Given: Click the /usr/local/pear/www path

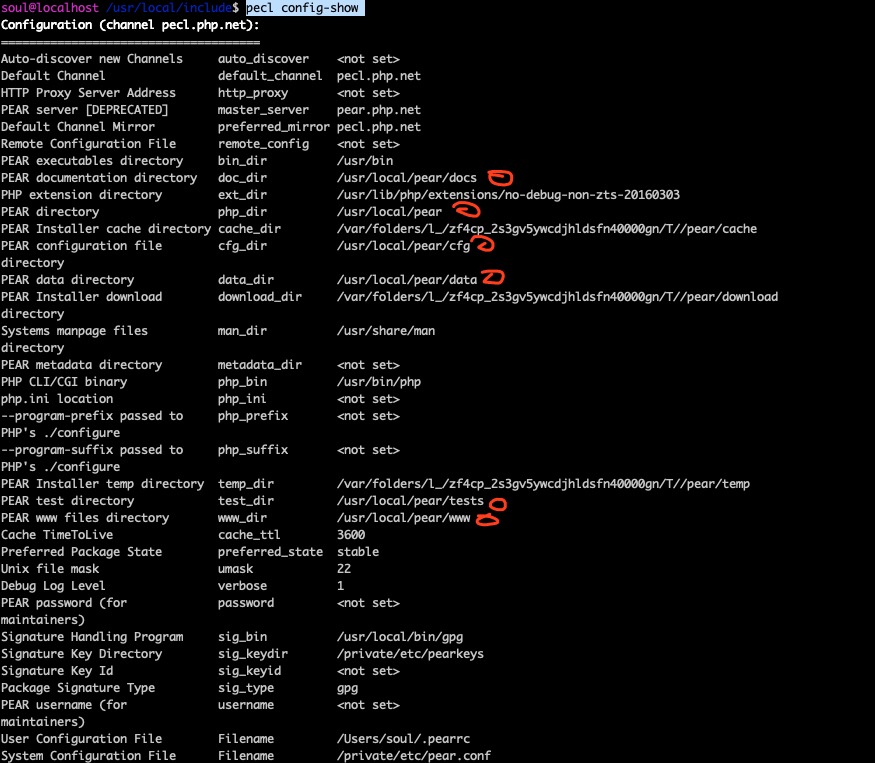Looking at the screenshot, I should 403,518.
